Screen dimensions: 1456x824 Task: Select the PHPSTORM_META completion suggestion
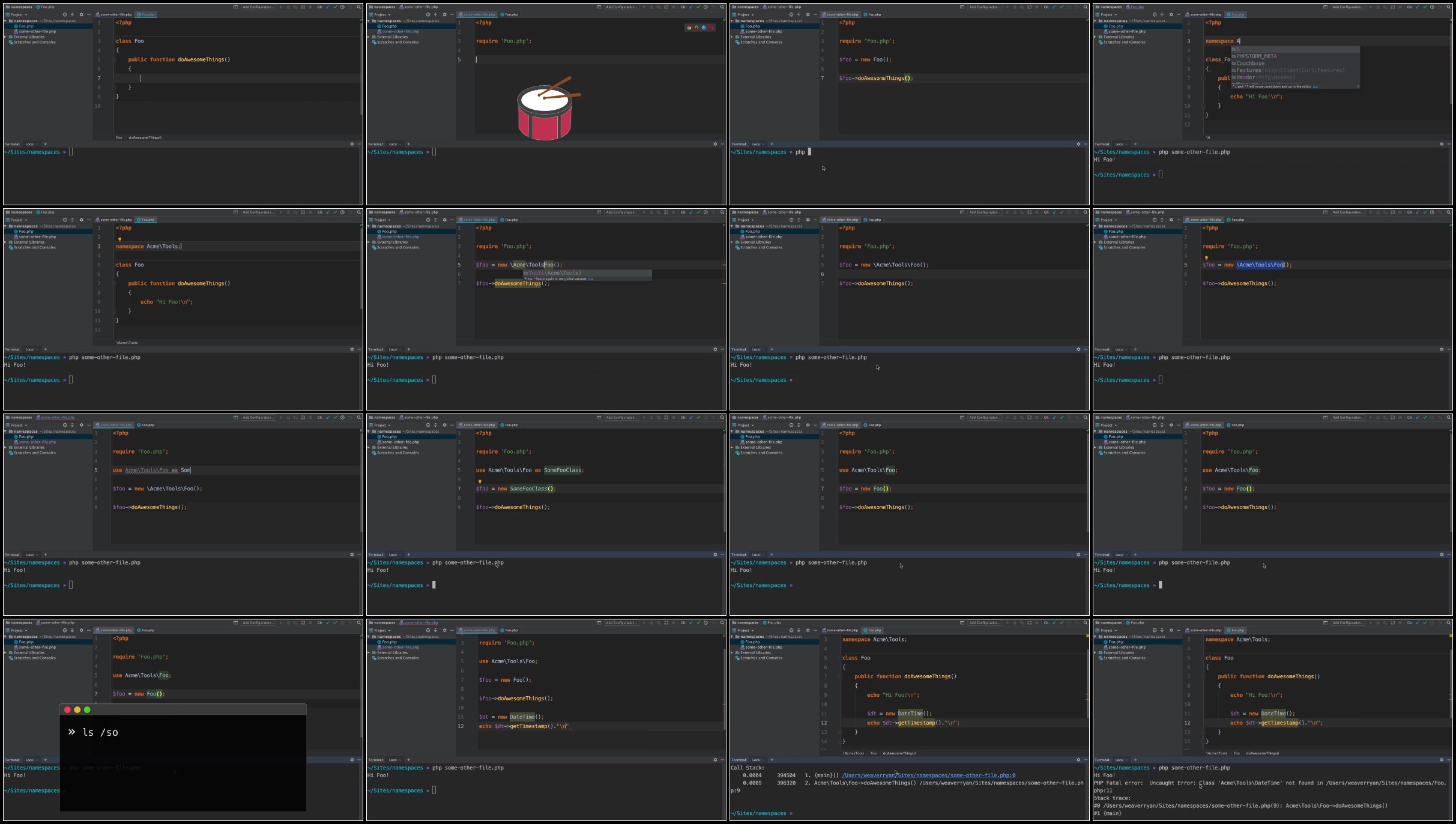point(1256,56)
